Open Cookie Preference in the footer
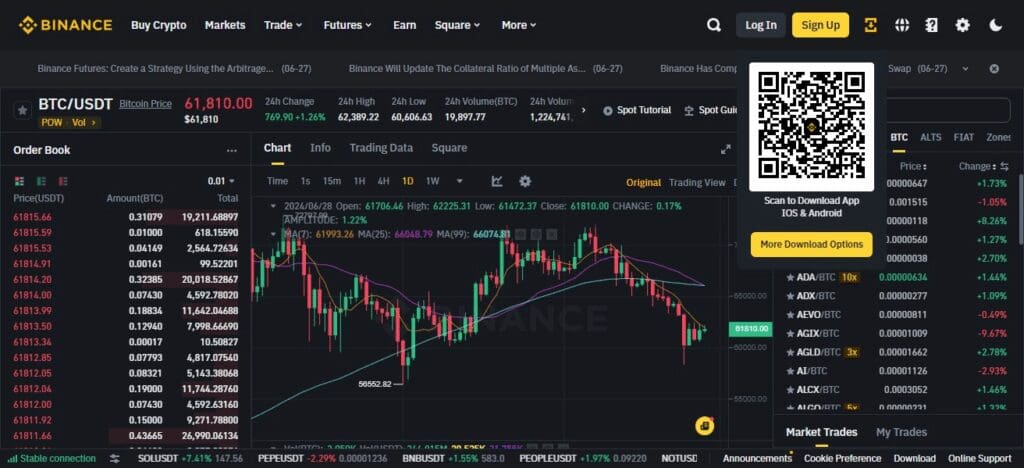Screen dimensions: 1024x468 [x=842, y=458]
